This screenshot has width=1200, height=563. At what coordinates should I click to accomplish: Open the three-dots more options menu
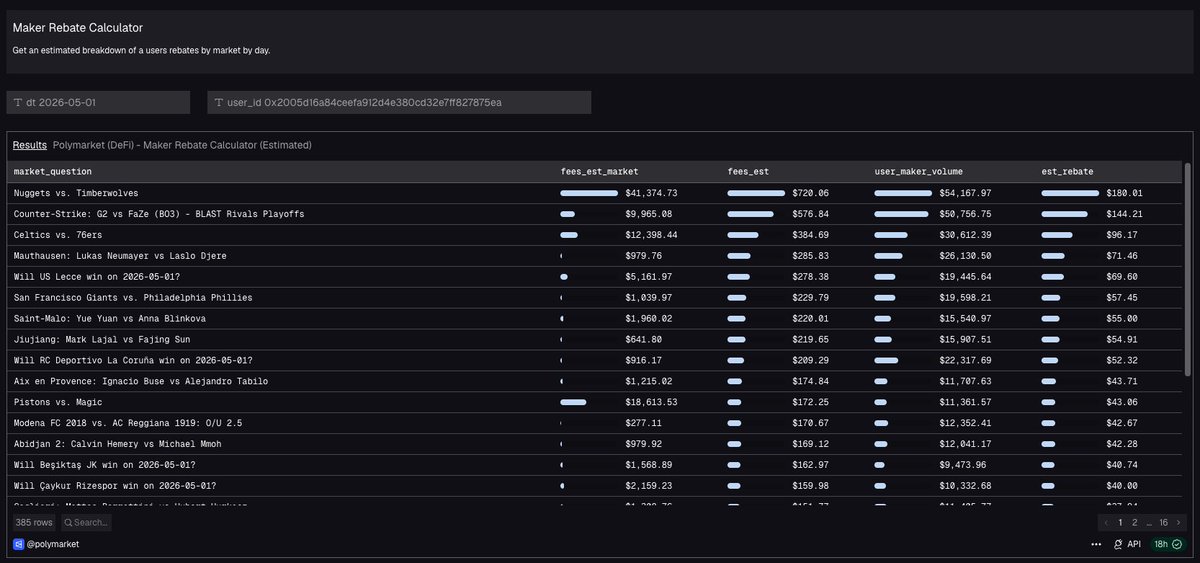(1097, 544)
